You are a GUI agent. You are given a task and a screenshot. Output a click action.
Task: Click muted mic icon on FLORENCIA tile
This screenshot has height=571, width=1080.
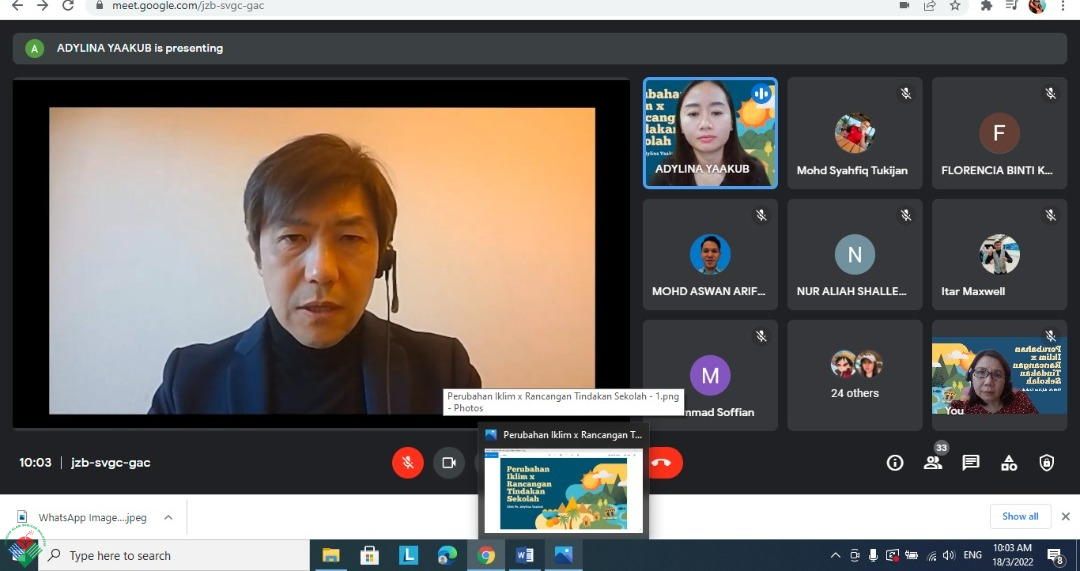click(1050, 94)
